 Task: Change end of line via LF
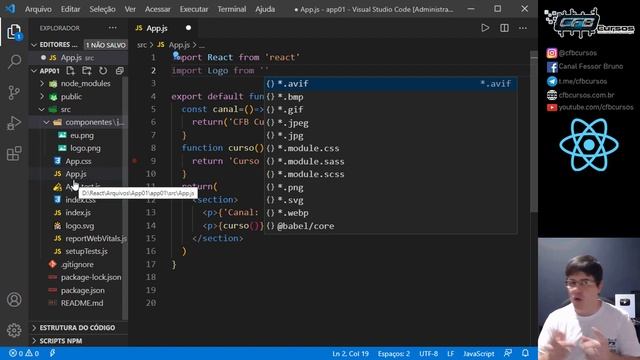[451, 353]
